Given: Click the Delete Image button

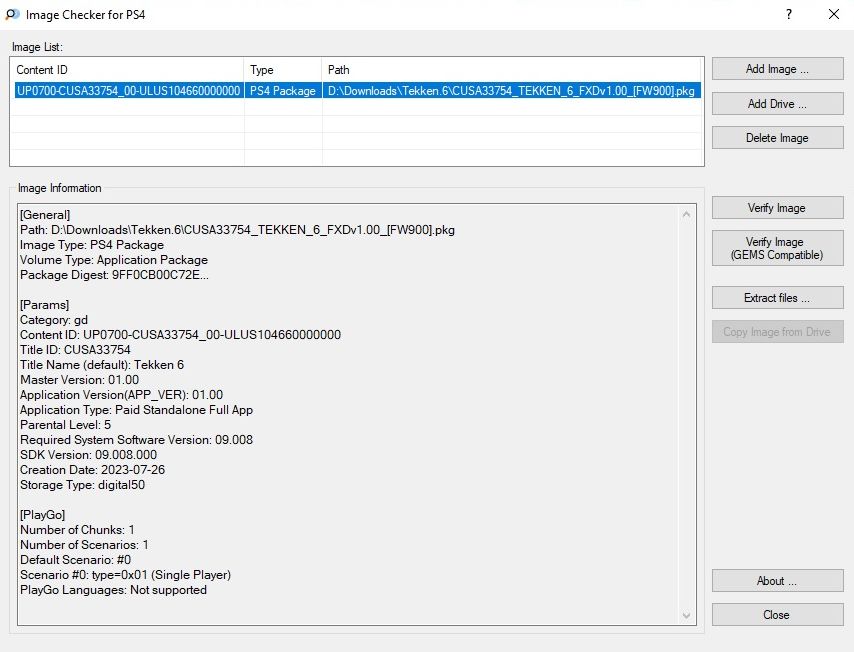Looking at the screenshot, I should 777,138.
